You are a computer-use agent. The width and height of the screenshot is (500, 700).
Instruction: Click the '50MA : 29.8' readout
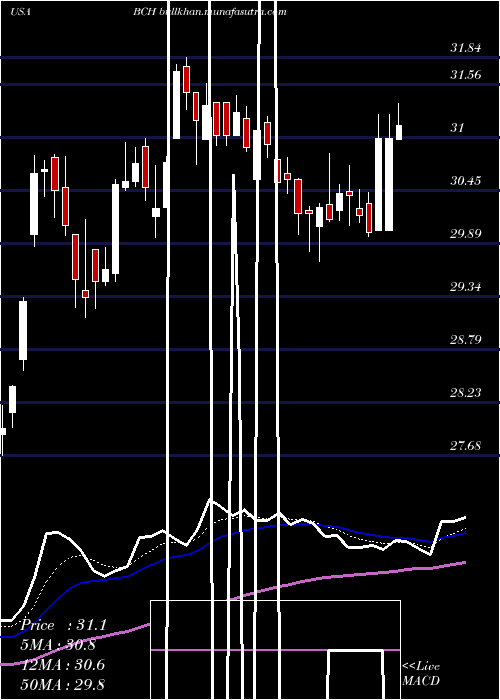coord(62,684)
